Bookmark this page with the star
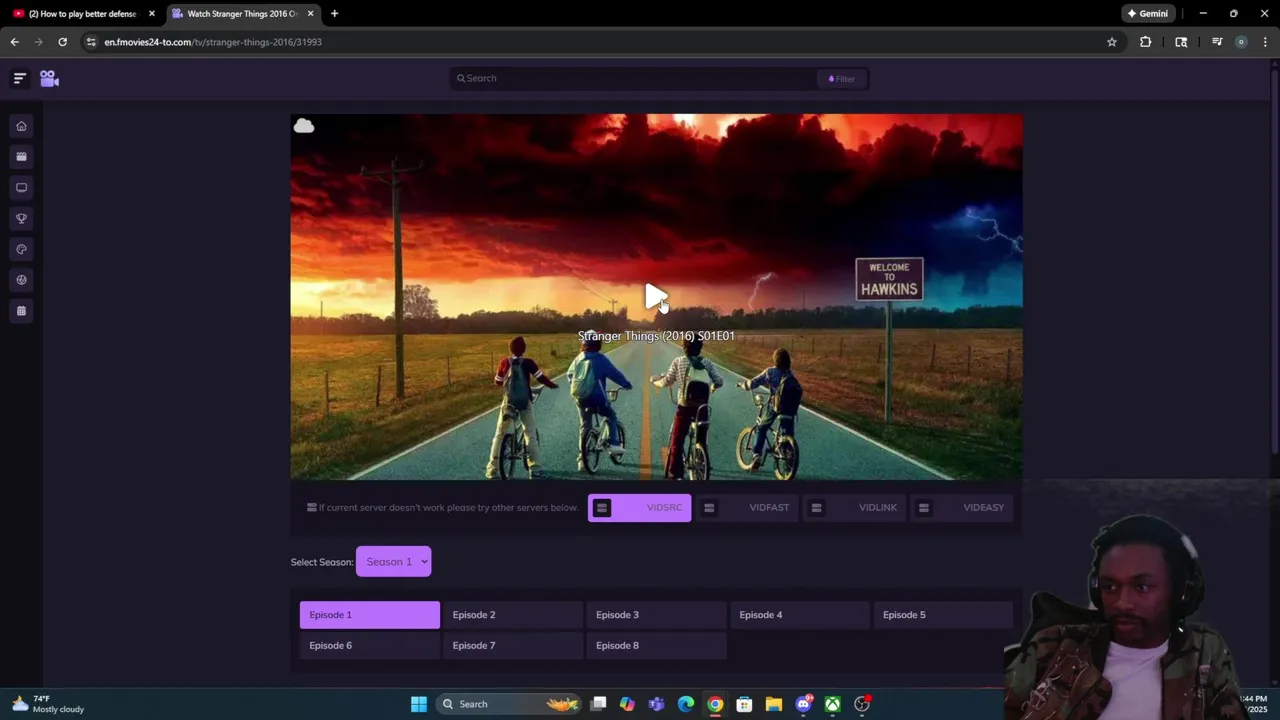The width and height of the screenshot is (1280, 720). pos(1111,42)
